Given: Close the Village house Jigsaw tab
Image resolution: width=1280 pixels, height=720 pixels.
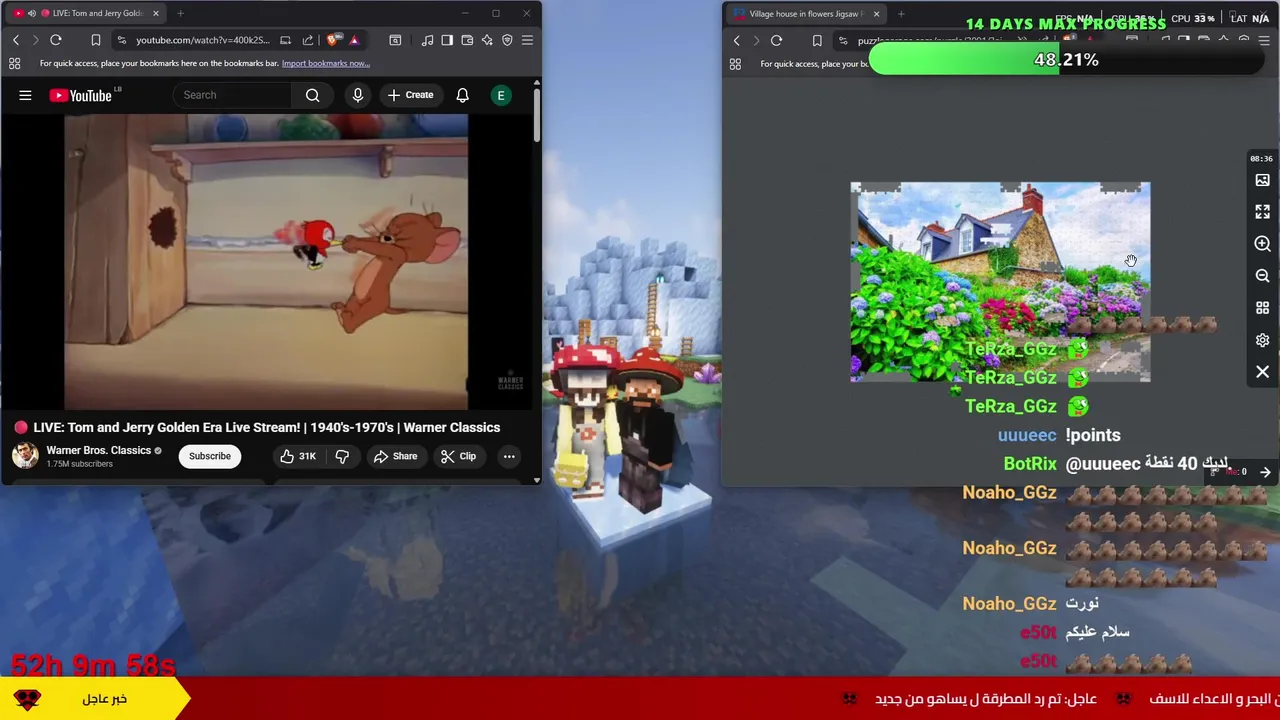Looking at the screenshot, I should point(876,14).
